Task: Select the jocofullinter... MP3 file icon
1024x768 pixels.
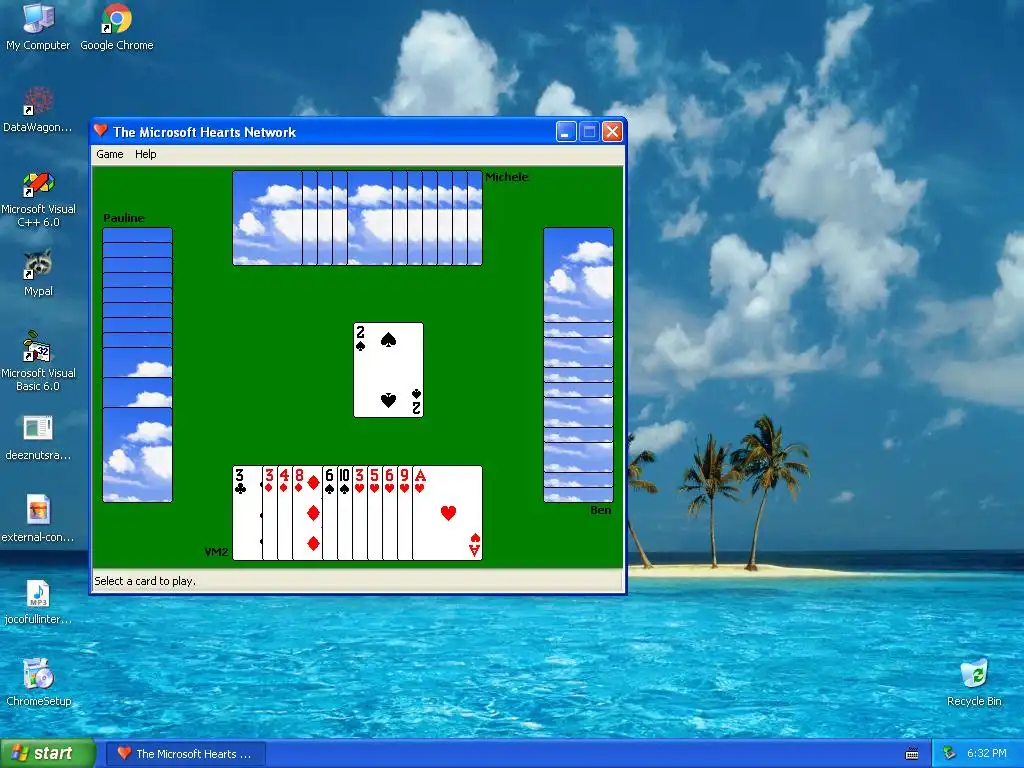Action: [38, 602]
